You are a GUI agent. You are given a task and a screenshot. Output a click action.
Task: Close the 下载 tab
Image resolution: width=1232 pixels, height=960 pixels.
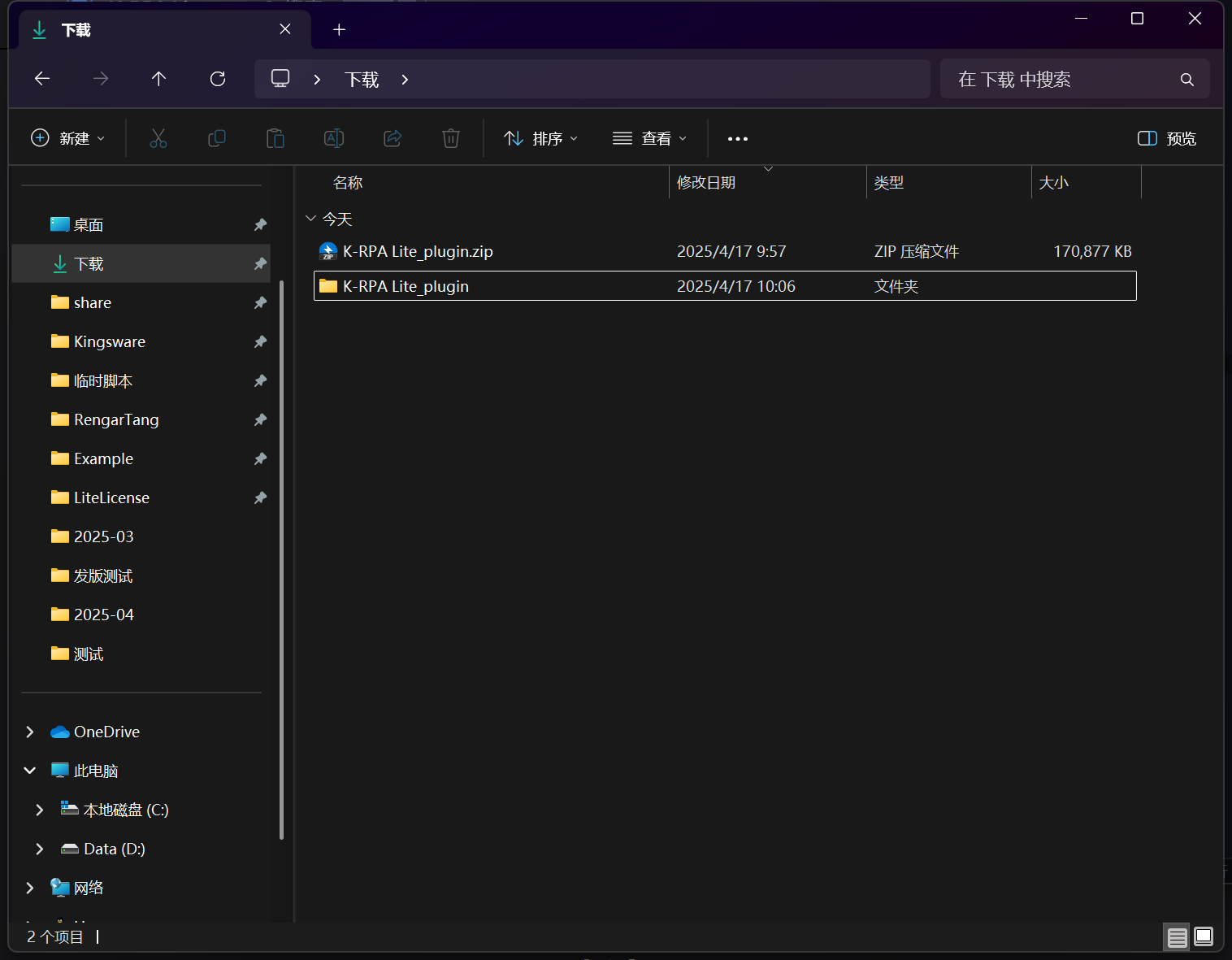pyautogui.click(x=285, y=29)
